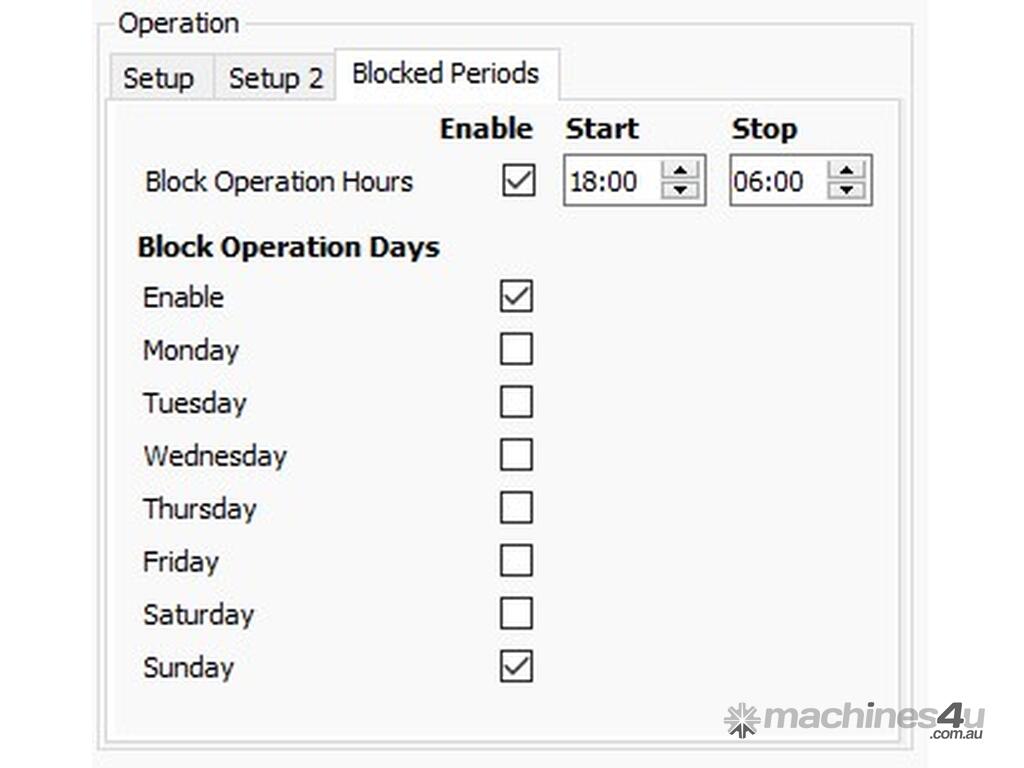This screenshot has width=1024, height=768.
Task: Select the Blocked Periods tab
Action: 445,74
